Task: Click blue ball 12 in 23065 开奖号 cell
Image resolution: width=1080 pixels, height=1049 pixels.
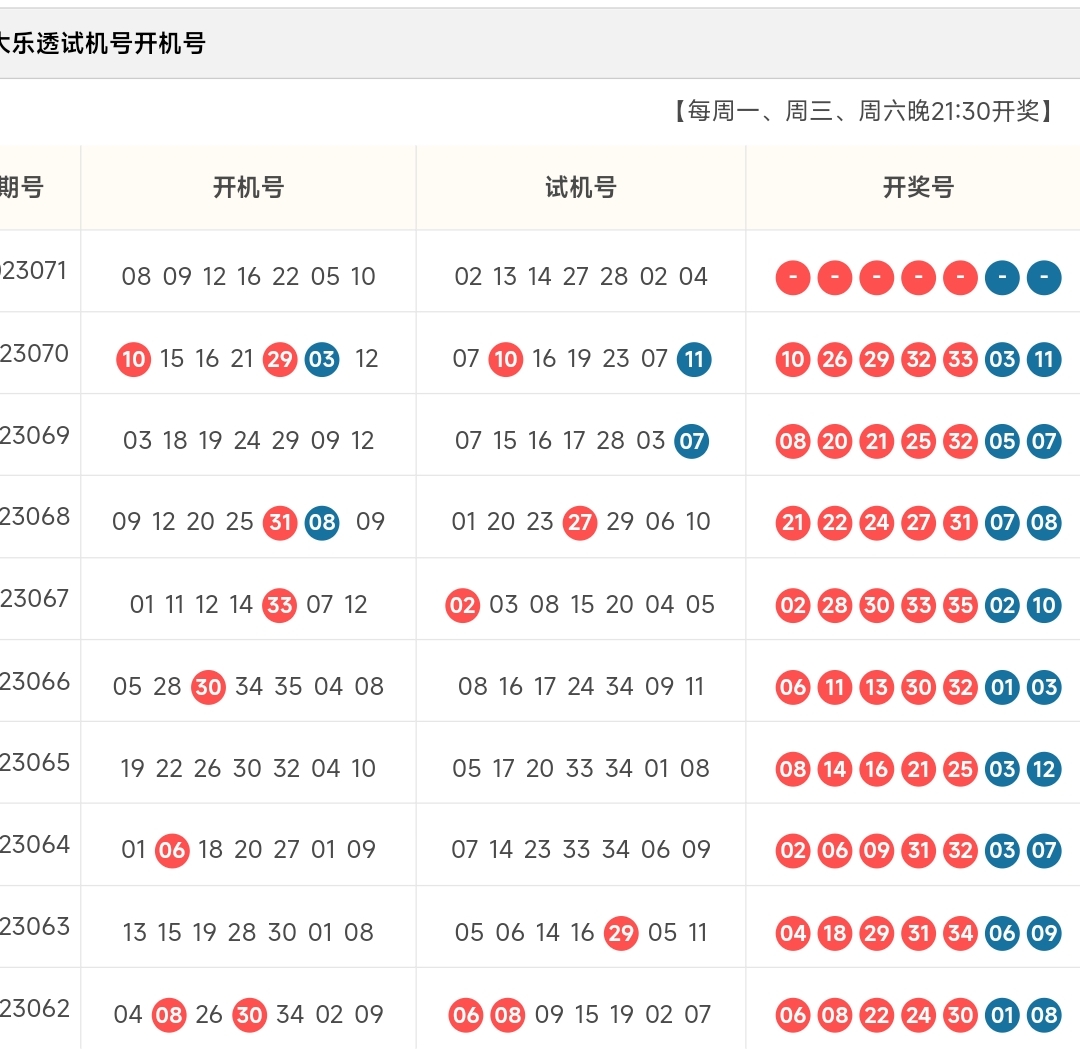Action: point(1044,769)
